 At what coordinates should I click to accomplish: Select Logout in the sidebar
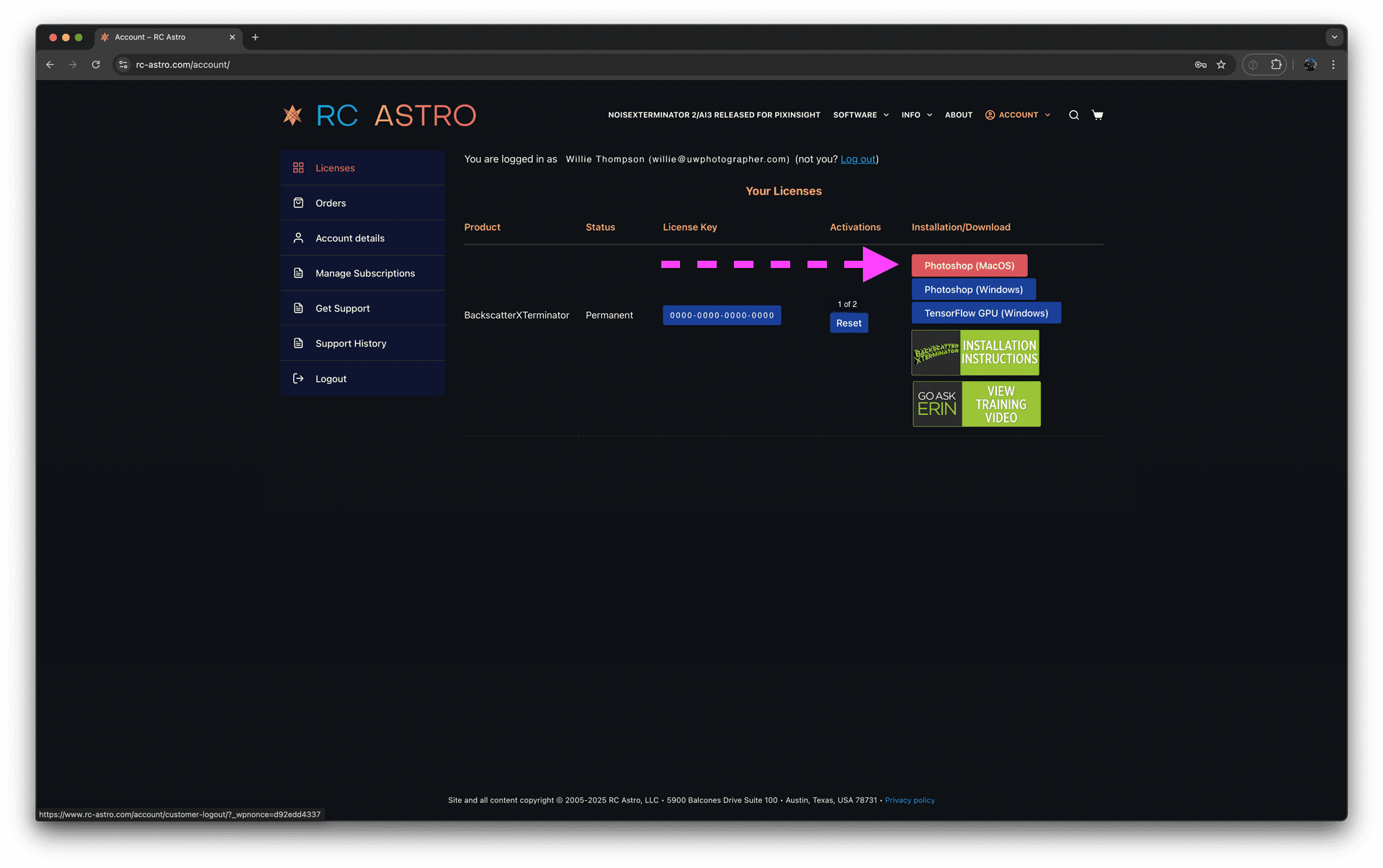click(x=362, y=379)
